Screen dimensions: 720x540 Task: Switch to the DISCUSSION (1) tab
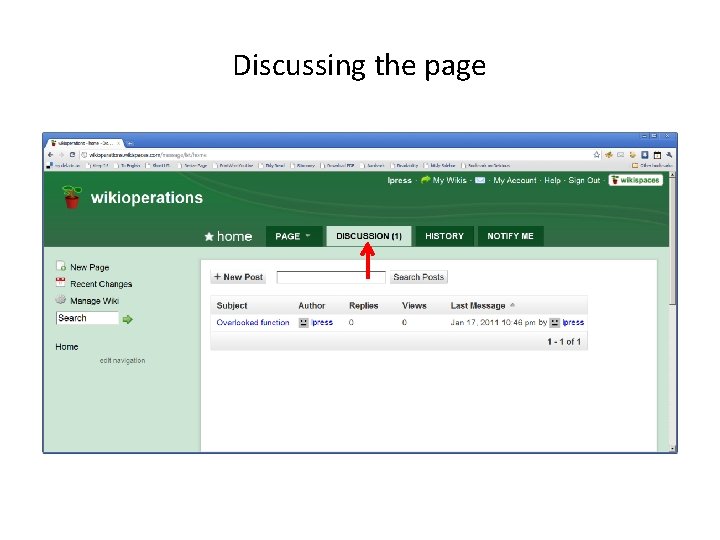pyautogui.click(x=369, y=236)
